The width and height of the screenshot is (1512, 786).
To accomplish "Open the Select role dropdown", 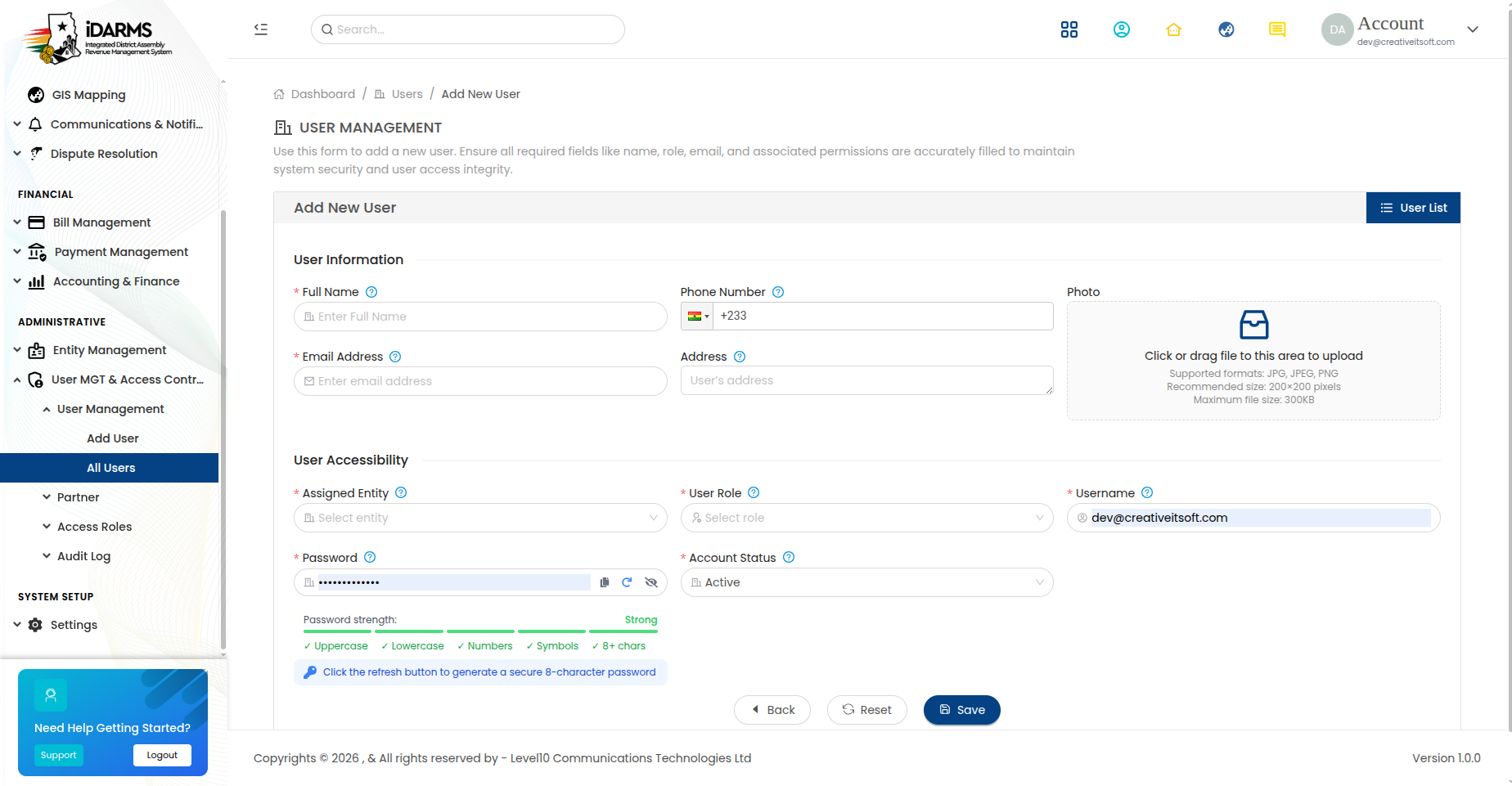I will tap(866, 518).
